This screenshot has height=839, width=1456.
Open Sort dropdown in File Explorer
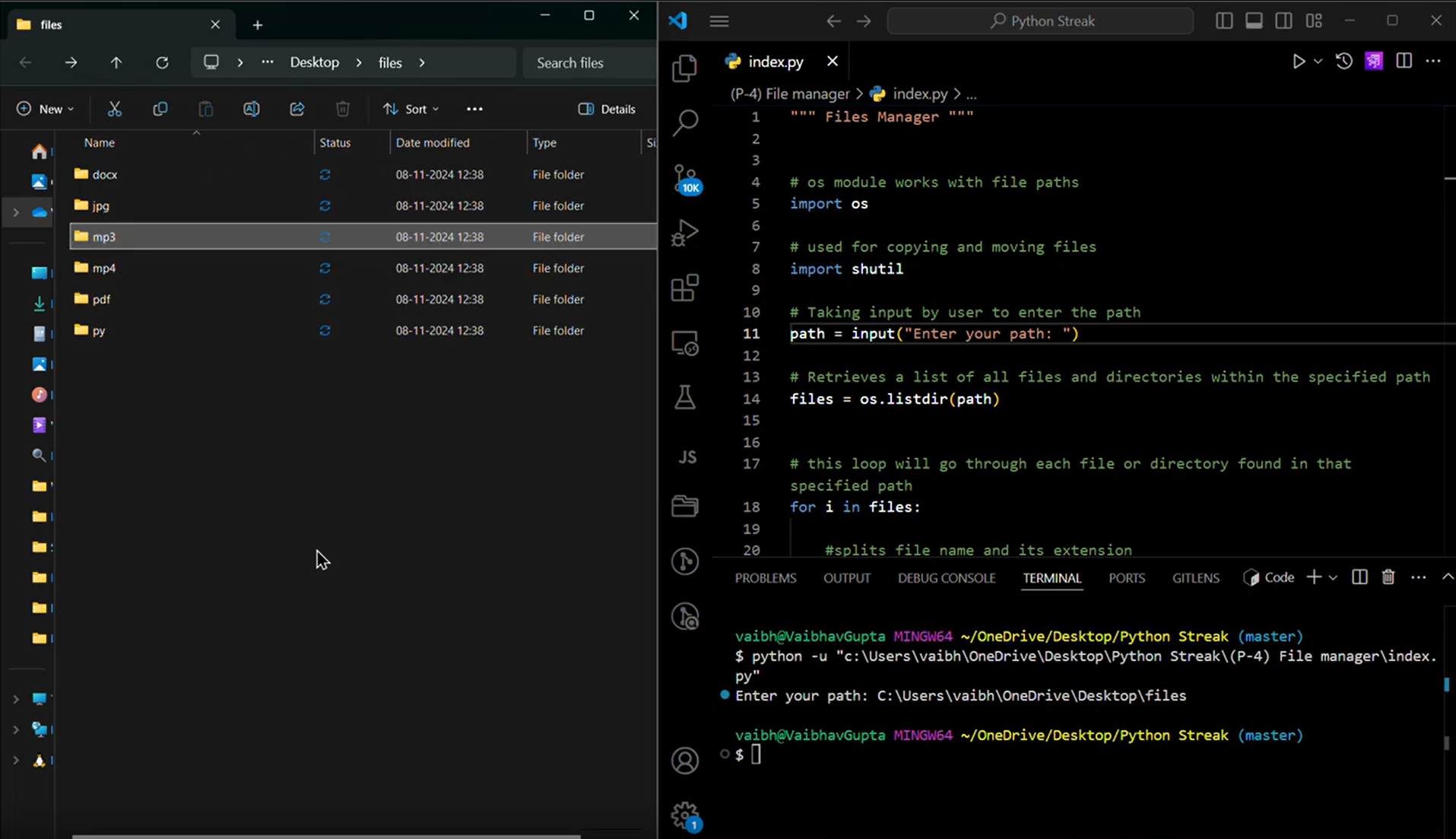(x=411, y=109)
